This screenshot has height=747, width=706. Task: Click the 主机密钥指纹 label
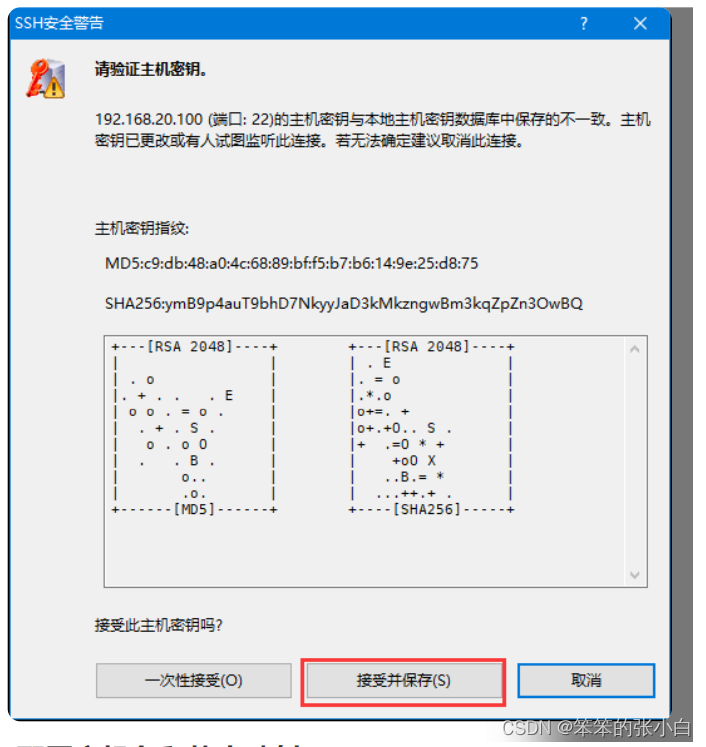click(141, 229)
